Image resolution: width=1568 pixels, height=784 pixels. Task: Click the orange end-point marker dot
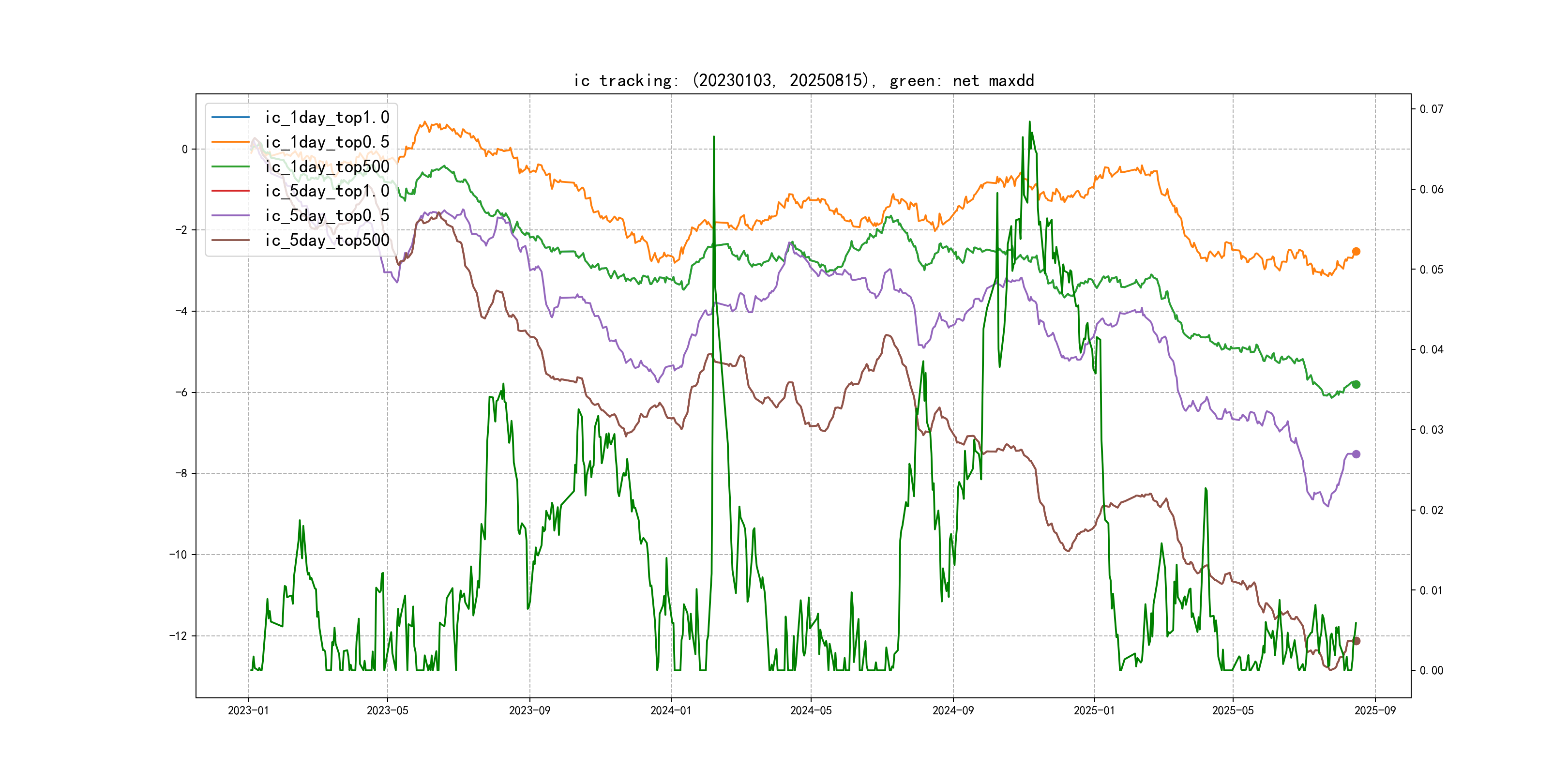tap(1356, 251)
